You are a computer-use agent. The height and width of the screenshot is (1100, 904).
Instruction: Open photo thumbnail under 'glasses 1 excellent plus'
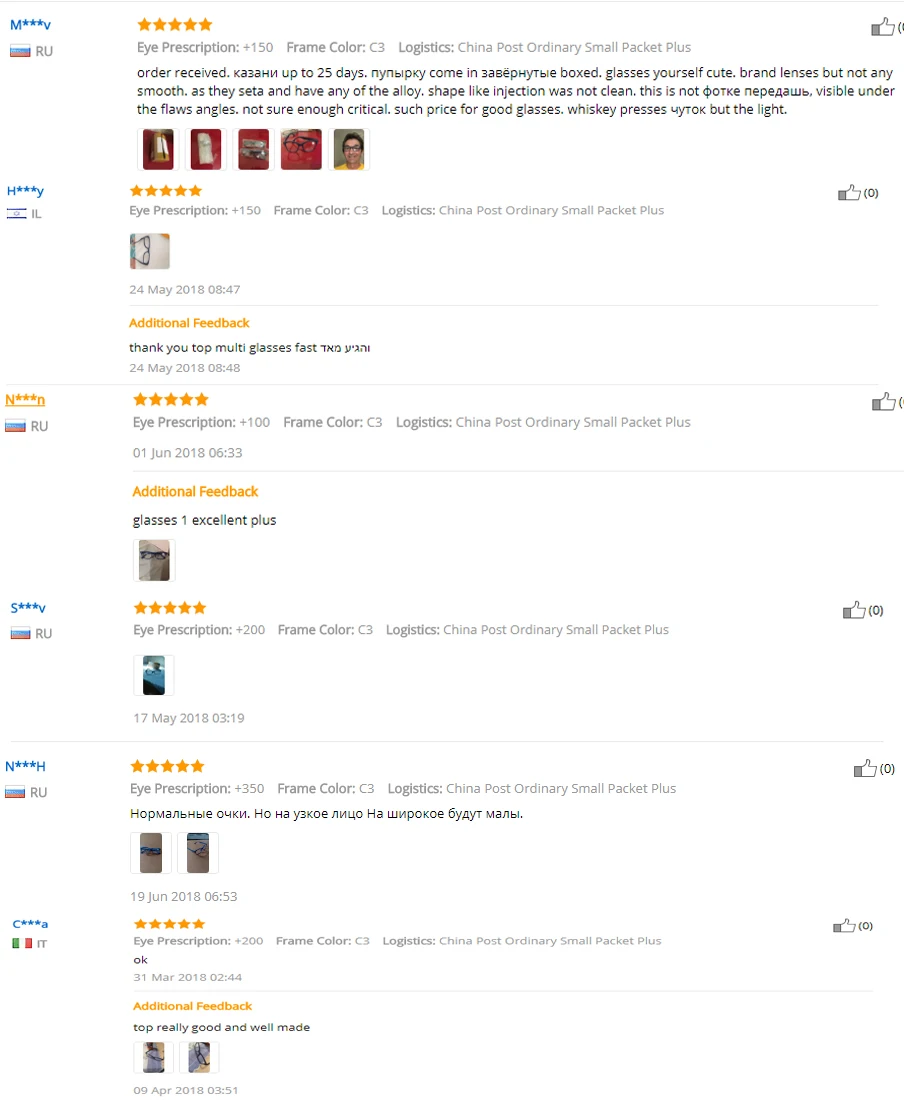coord(154,561)
